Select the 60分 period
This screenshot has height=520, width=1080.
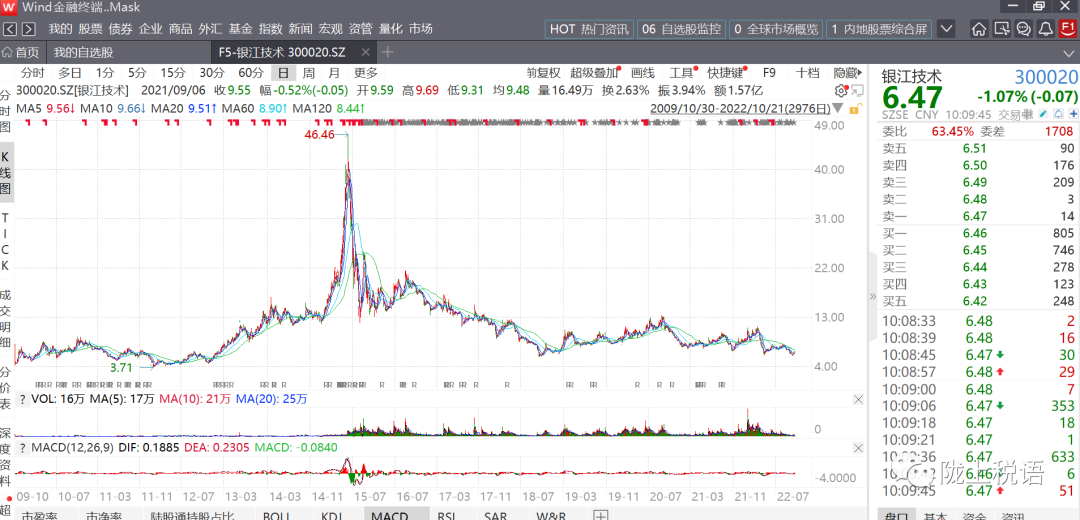251,73
